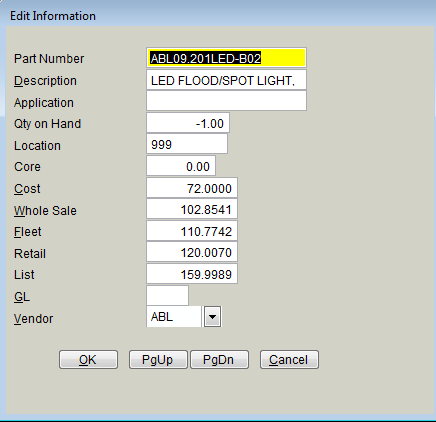Edit the Retail price 120.0070
The image size is (436, 422).
pyautogui.click(x=192, y=252)
